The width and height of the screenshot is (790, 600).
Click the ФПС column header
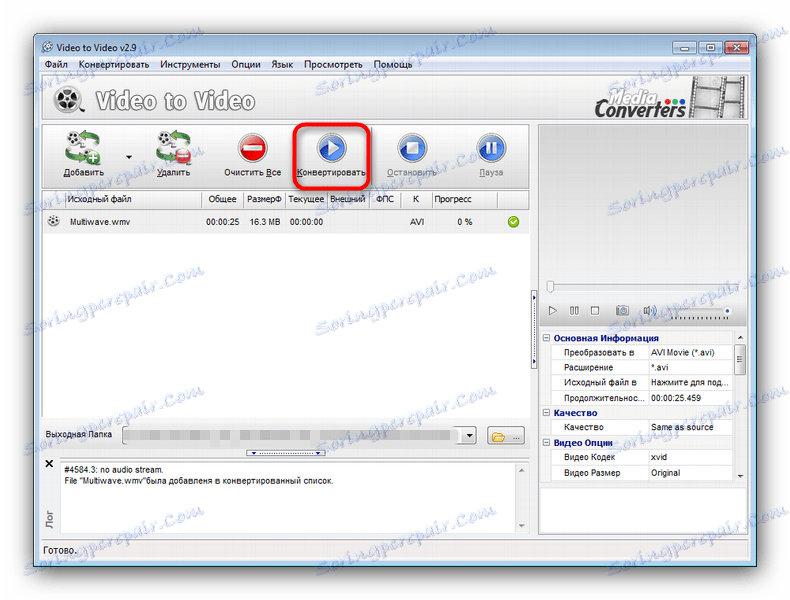pos(385,199)
